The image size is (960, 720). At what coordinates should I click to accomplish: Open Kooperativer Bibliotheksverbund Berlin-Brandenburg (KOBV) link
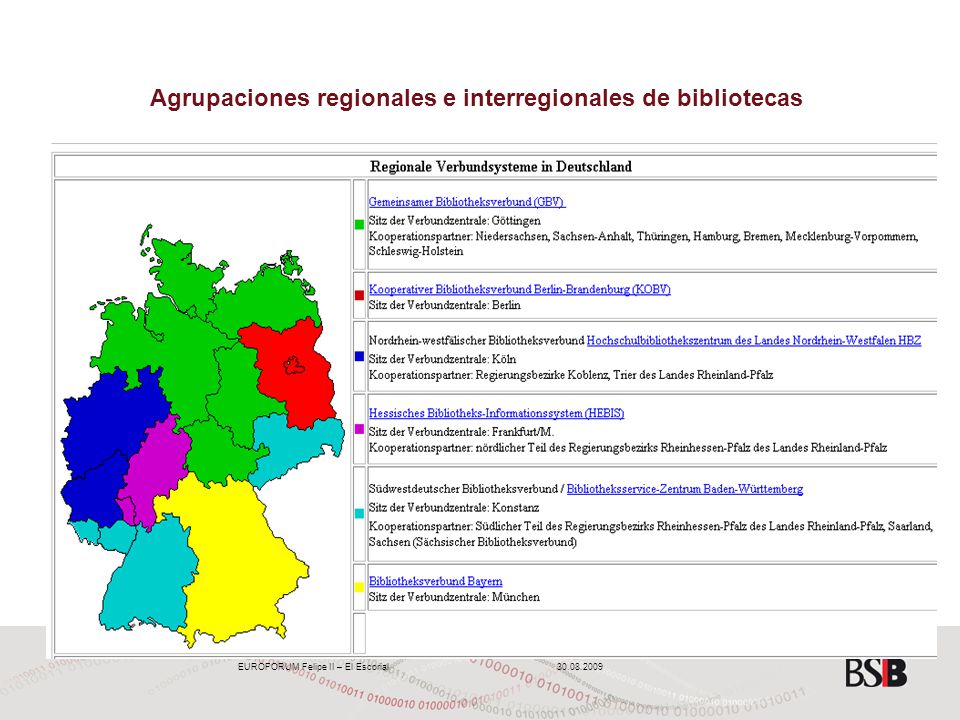pyautogui.click(x=519, y=289)
